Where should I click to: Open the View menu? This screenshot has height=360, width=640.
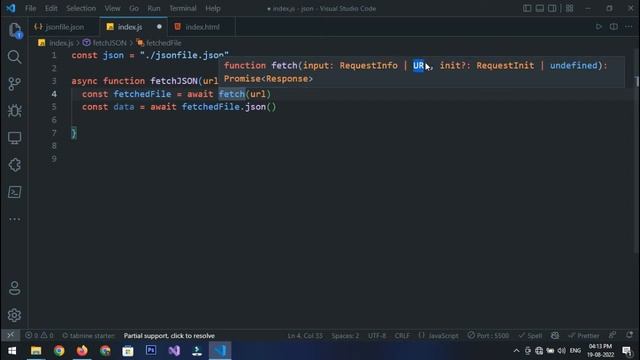(112, 8)
